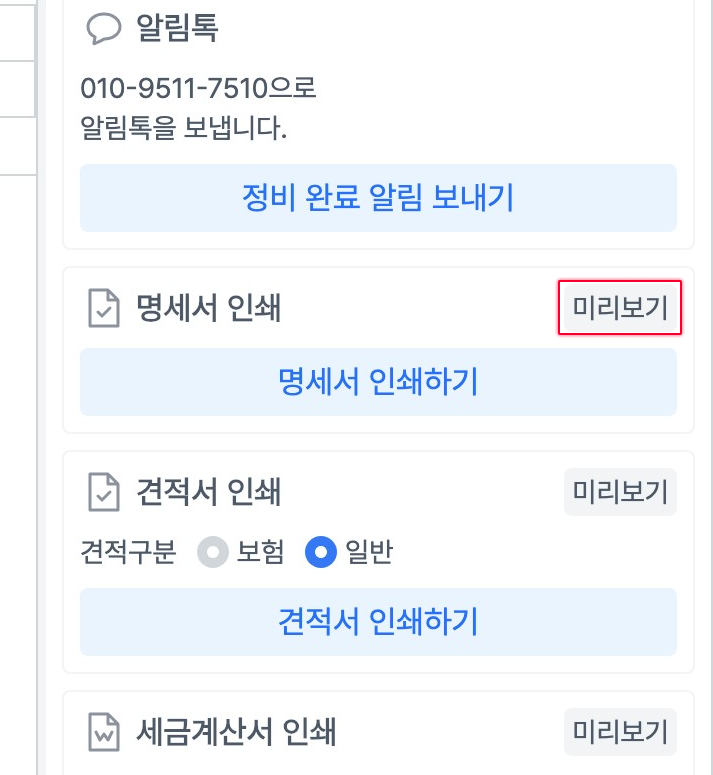Click the 알림톡 section heading
The image size is (713, 775).
(x=177, y=28)
